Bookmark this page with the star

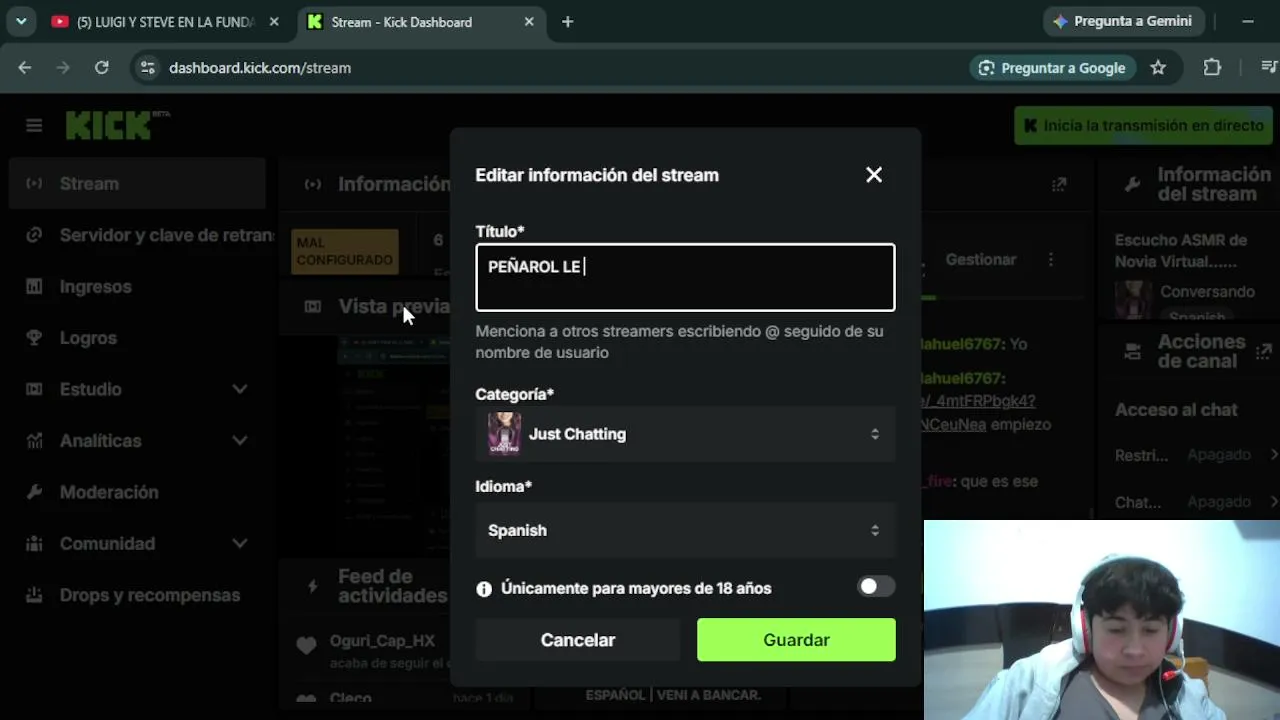[1158, 68]
